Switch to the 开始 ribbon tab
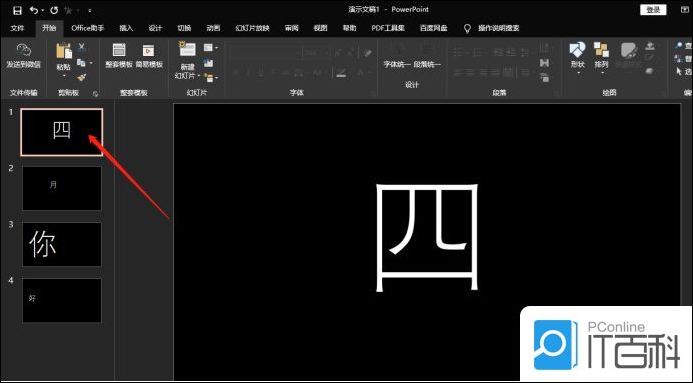The height and width of the screenshot is (383, 693). (x=49, y=28)
